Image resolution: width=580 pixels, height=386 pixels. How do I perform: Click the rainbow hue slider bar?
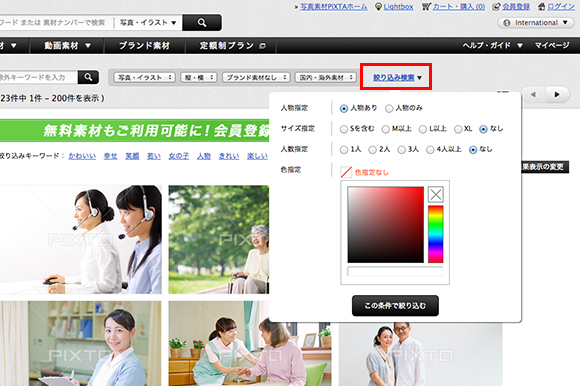pyautogui.click(x=436, y=234)
